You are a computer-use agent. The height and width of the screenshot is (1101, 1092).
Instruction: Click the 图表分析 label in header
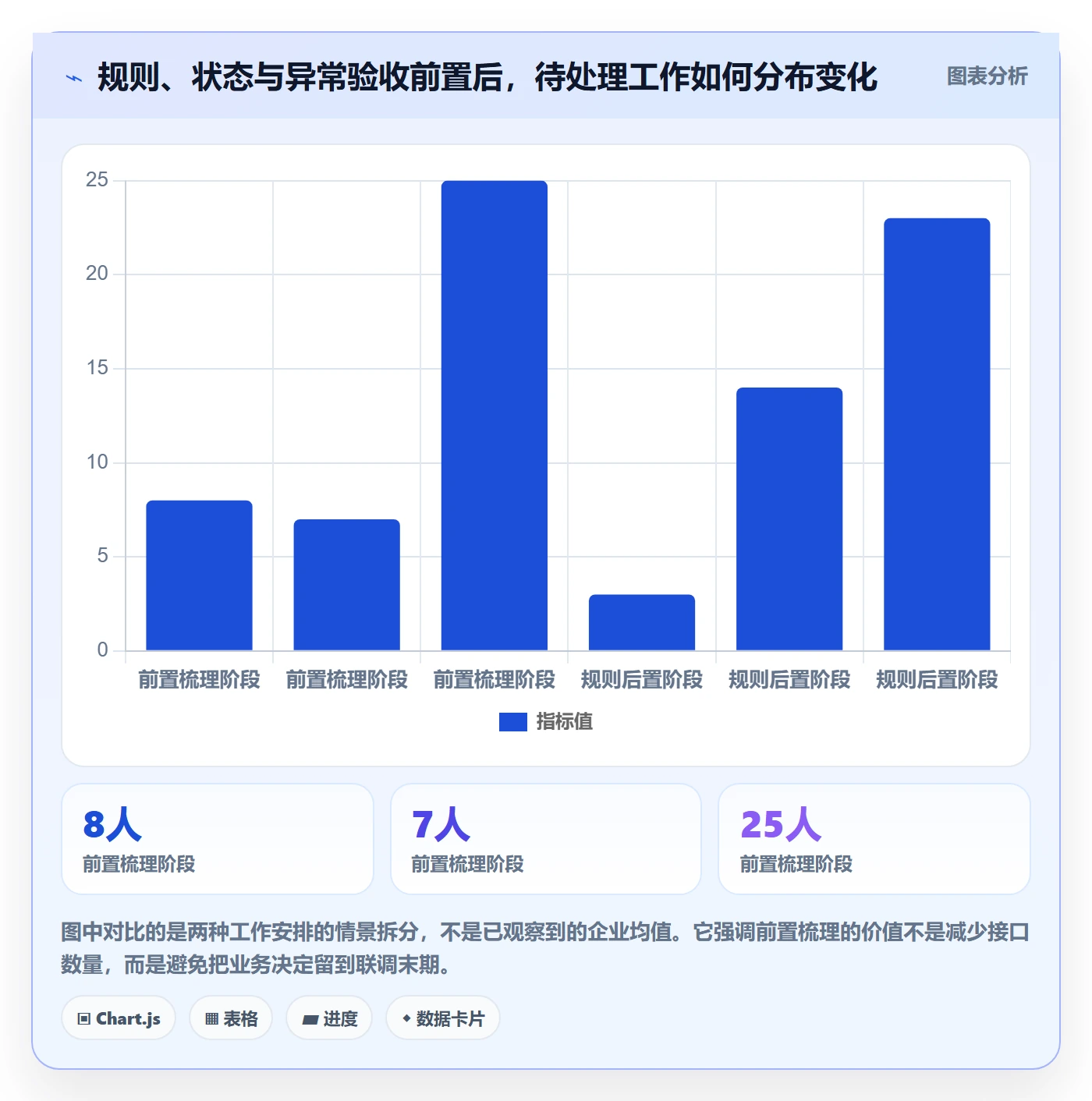[x=987, y=76]
